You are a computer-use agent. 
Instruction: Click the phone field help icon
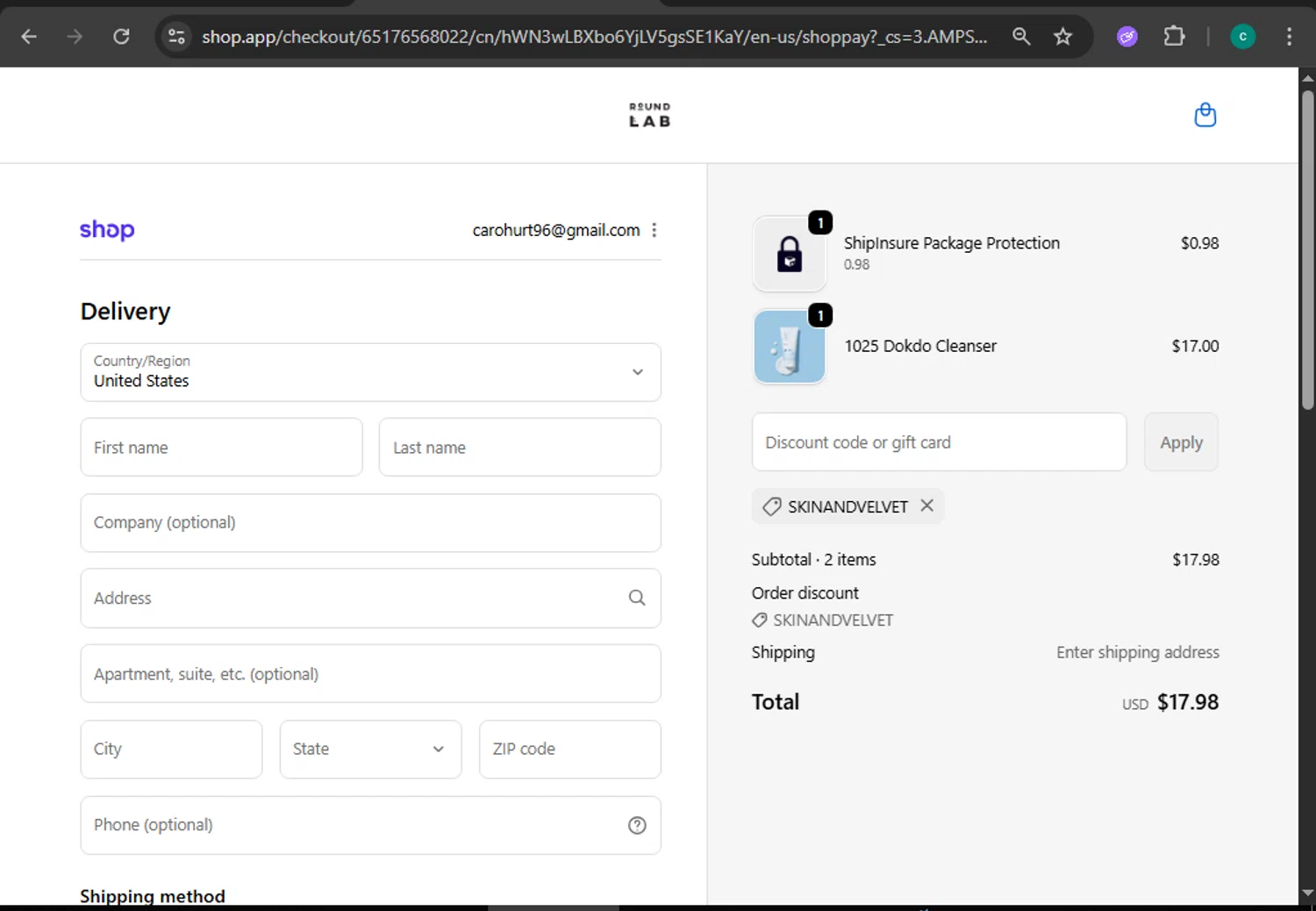click(x=637, y=825)
